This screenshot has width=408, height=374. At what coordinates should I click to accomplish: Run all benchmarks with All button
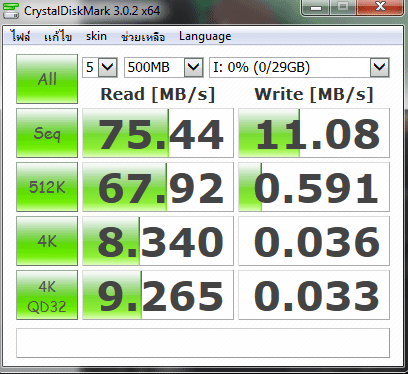pos(47,79)
